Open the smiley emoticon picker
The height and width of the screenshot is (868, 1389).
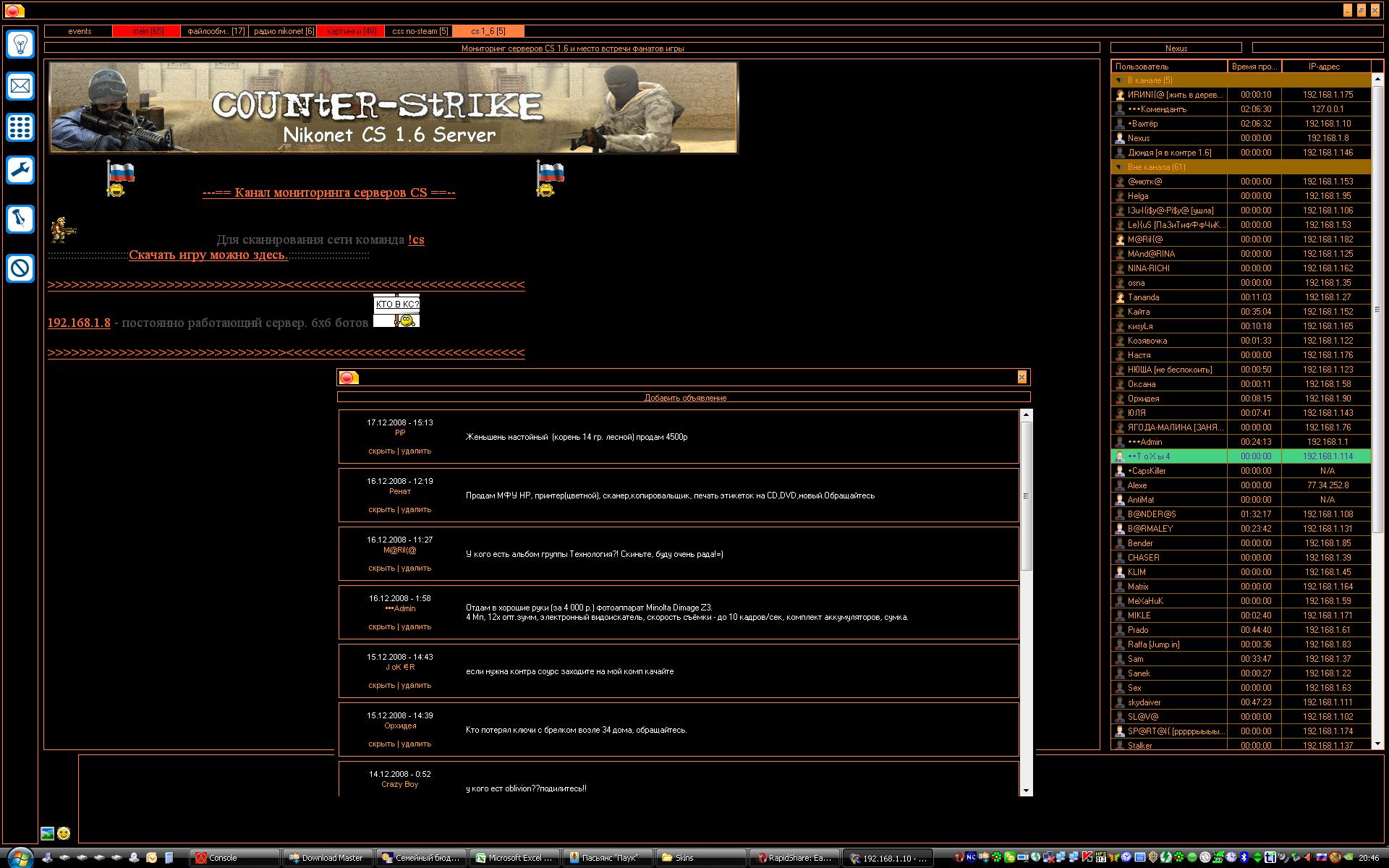64,833
